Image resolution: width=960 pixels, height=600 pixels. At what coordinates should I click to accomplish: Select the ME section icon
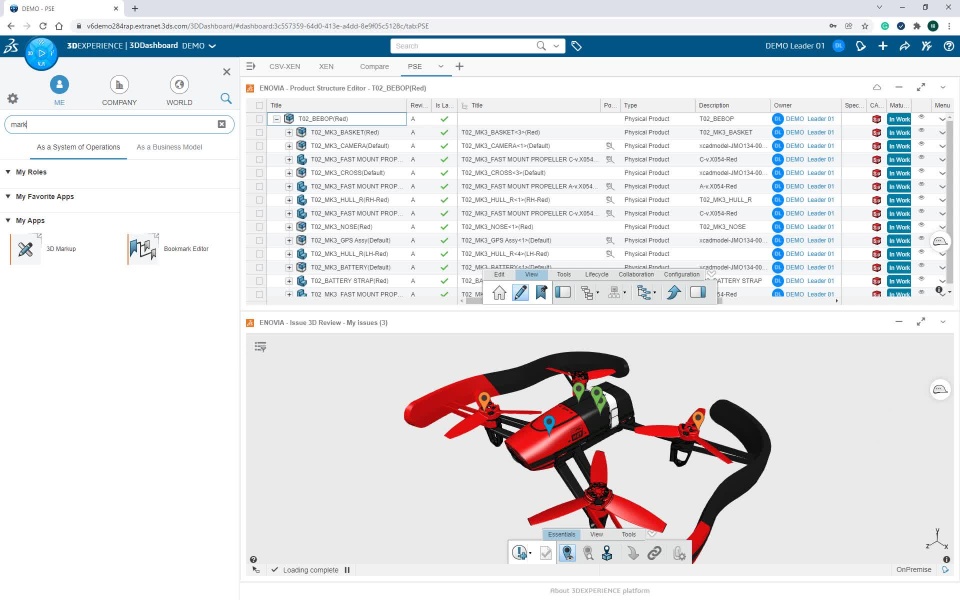click(59, 84)
